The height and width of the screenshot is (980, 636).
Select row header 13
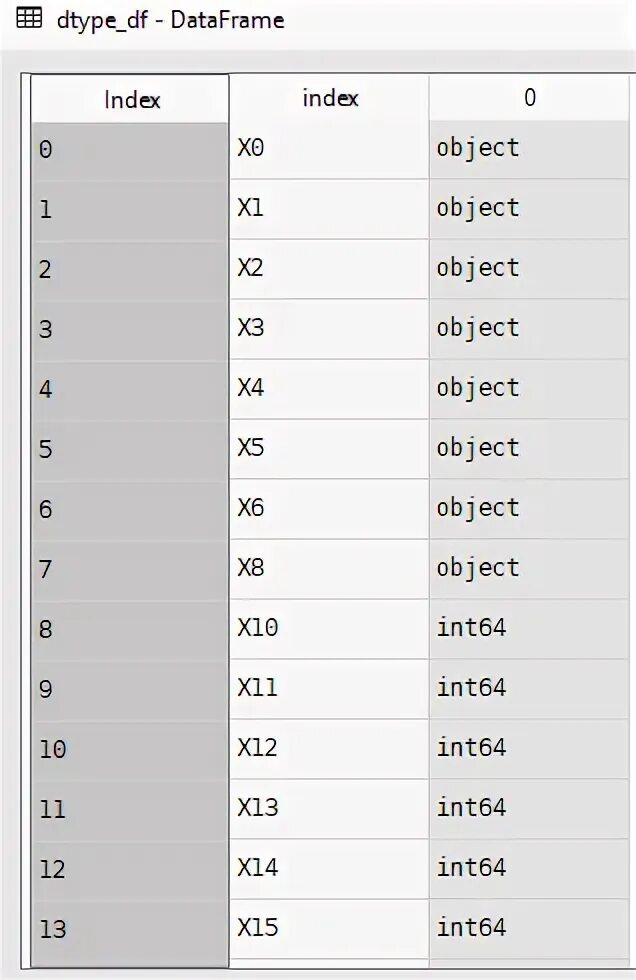(130, 931)
